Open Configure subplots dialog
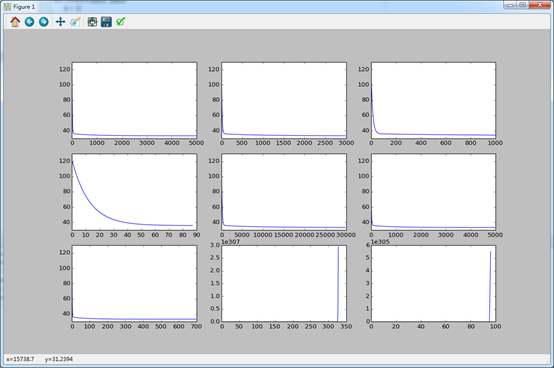Image resolution: width=554 pixels, height=368 pixels. pos(92,22)
